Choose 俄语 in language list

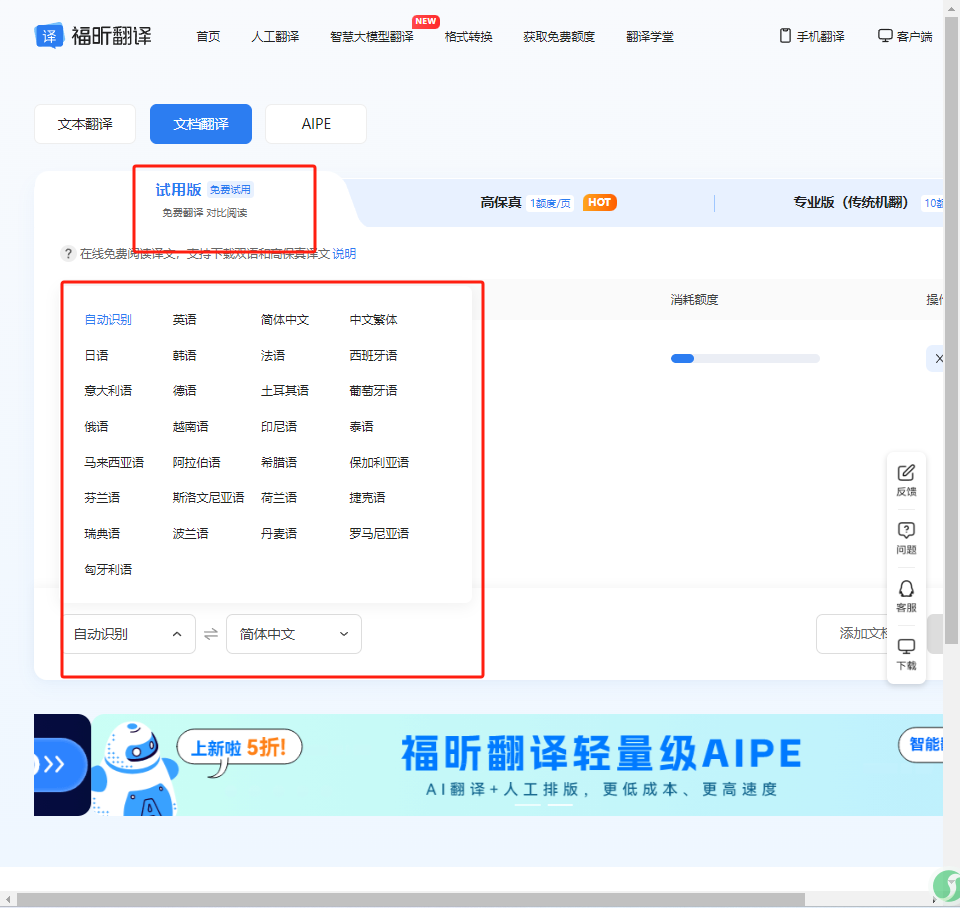[96, 426]
